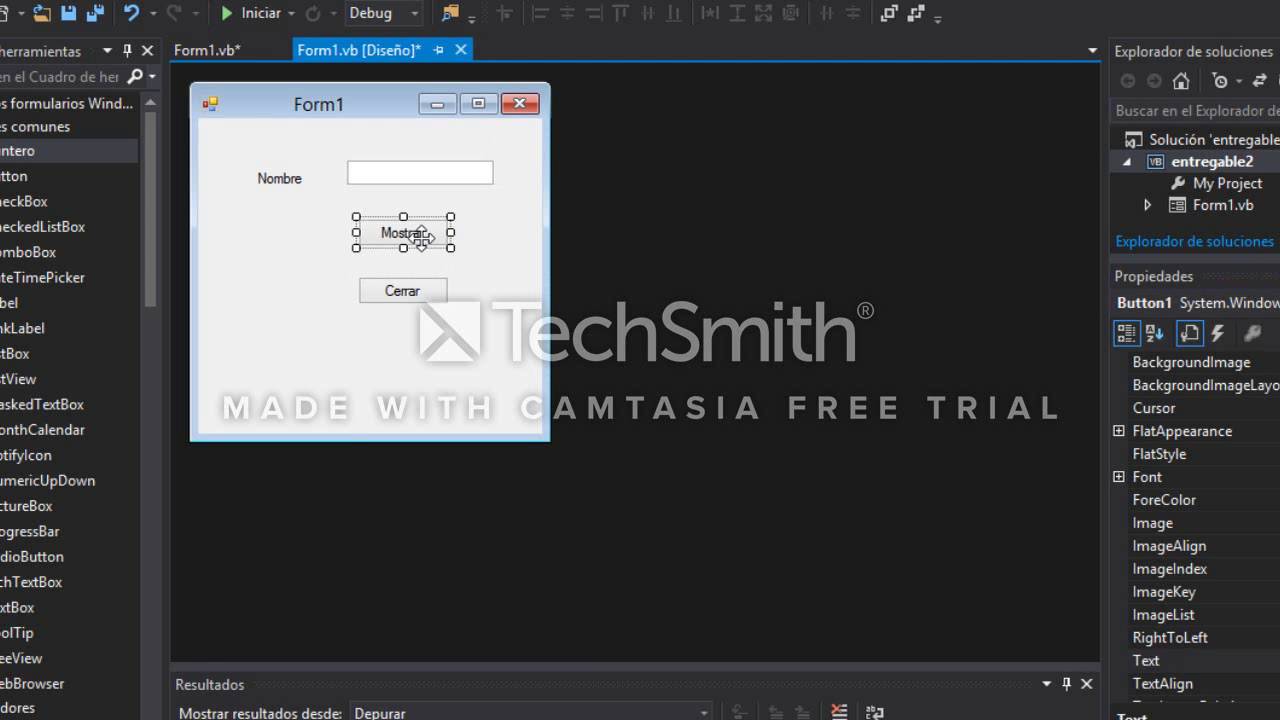Select My Project in Solution Explorer
This screenshot has height=720, width=1280.
click(x=1227, y=183)
